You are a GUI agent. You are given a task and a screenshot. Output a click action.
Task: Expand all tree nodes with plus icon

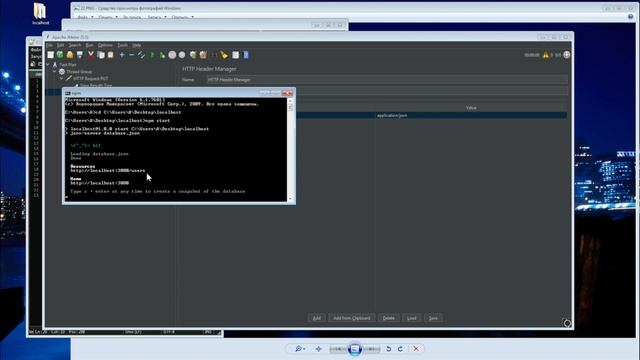coord(122,55)
